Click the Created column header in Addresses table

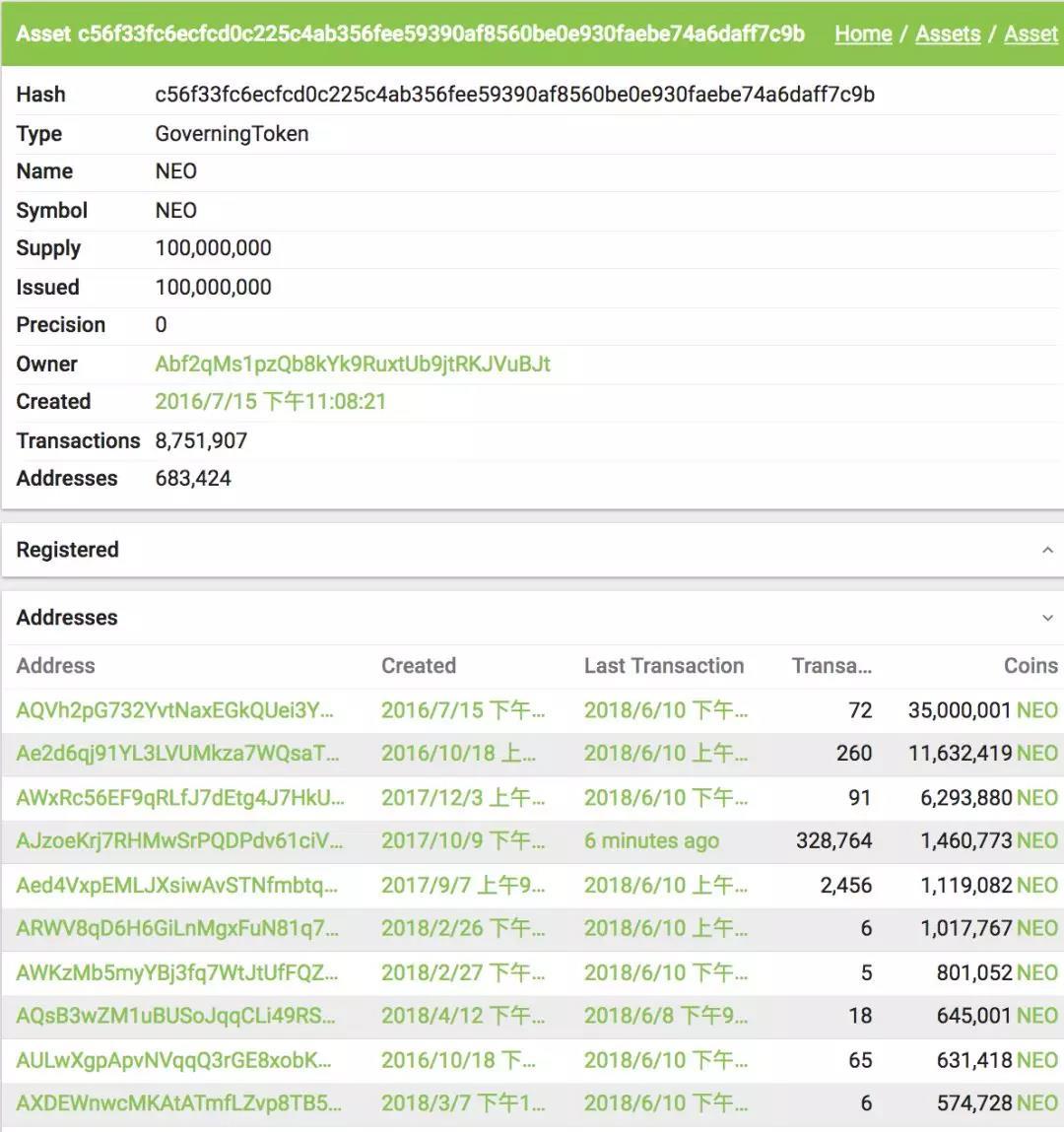click(419, 666)
